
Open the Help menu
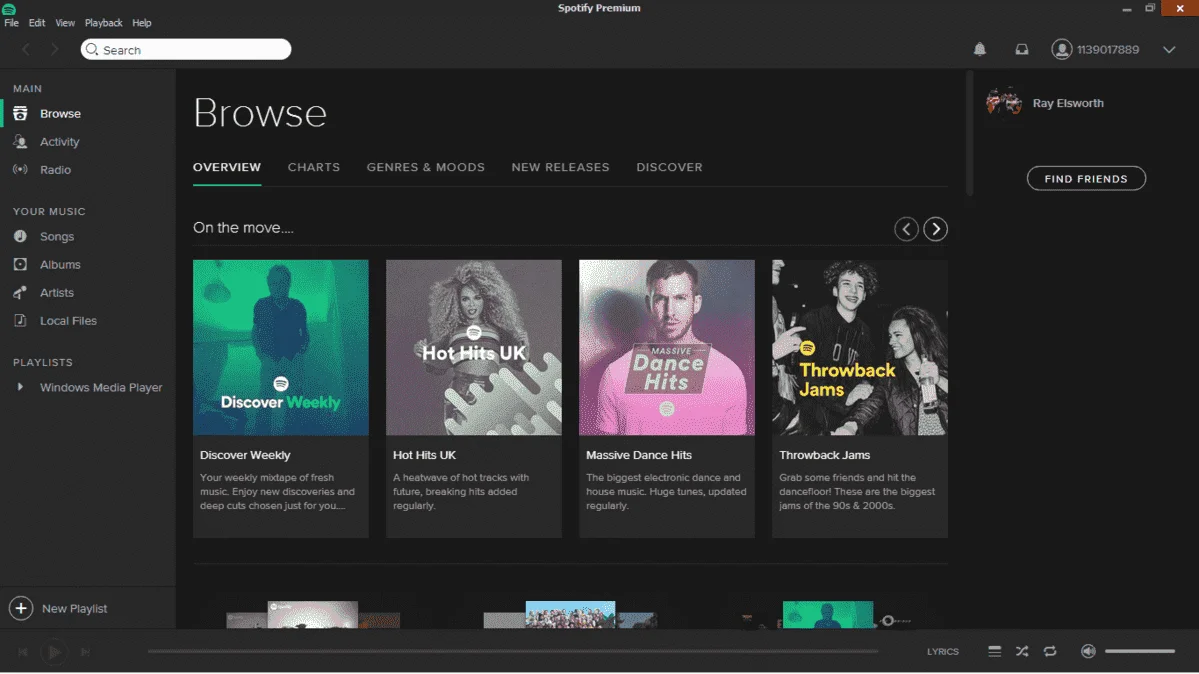[141, 23]
